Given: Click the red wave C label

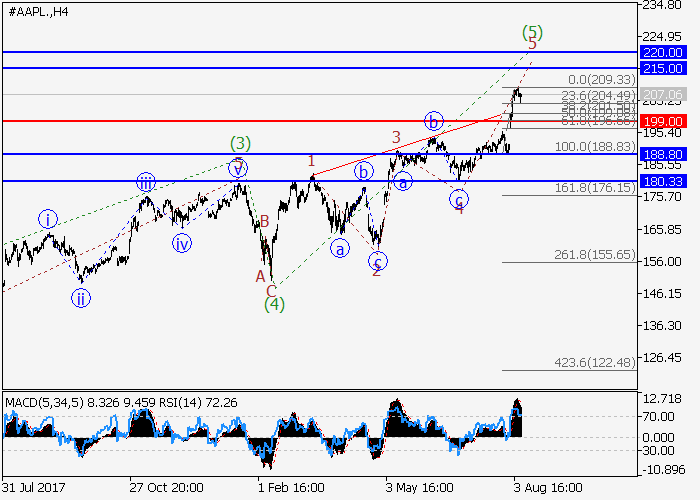Looking at the screenshot, I should tap(271, 291).
